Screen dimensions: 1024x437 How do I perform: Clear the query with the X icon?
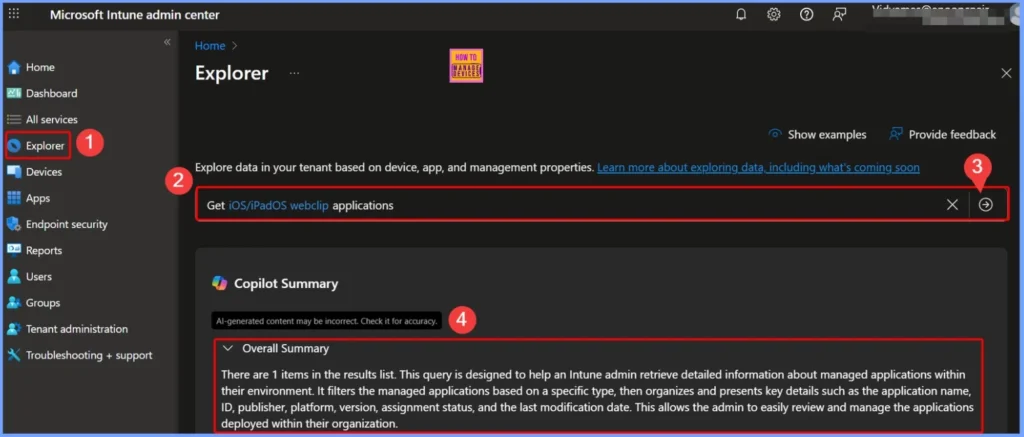pyautogui.click(x=953, y=205)
